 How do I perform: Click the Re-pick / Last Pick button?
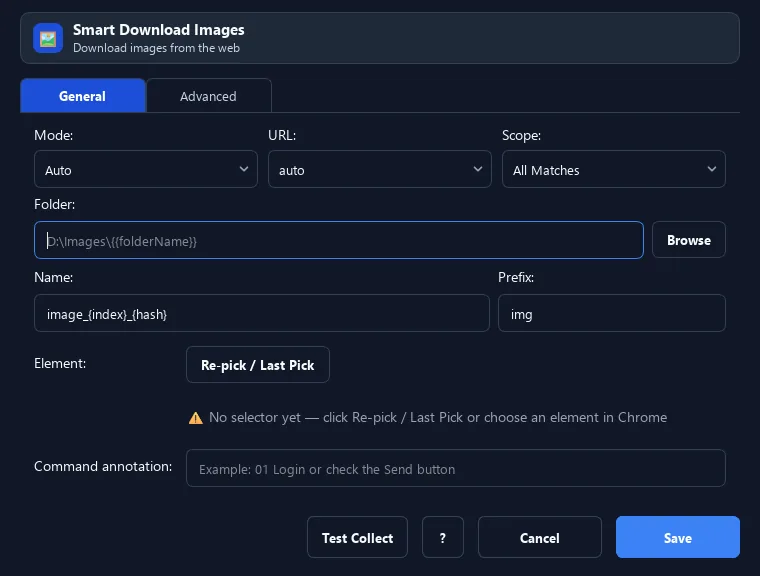coord(258,365)
